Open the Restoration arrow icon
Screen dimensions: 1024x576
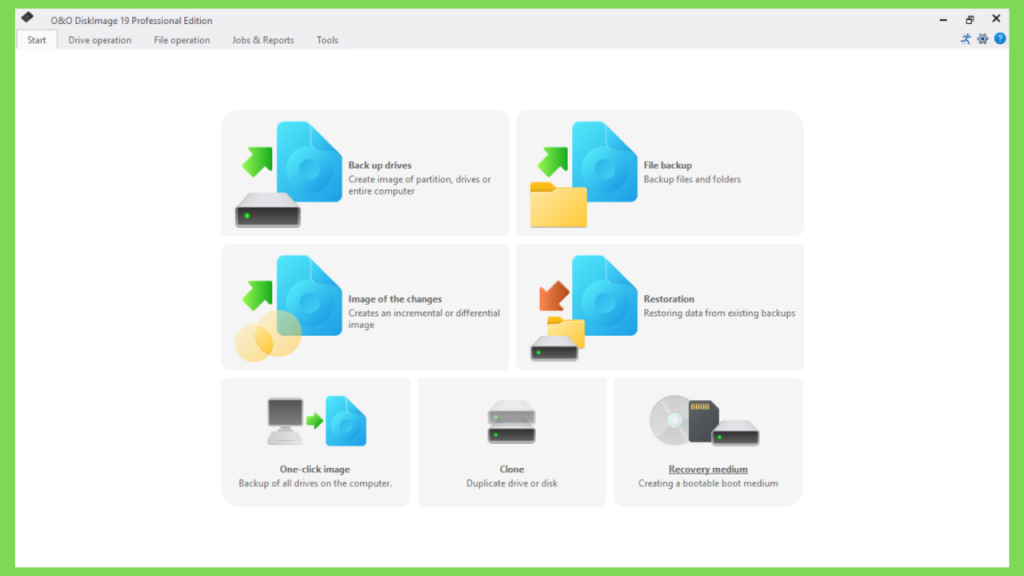point(554,296)
